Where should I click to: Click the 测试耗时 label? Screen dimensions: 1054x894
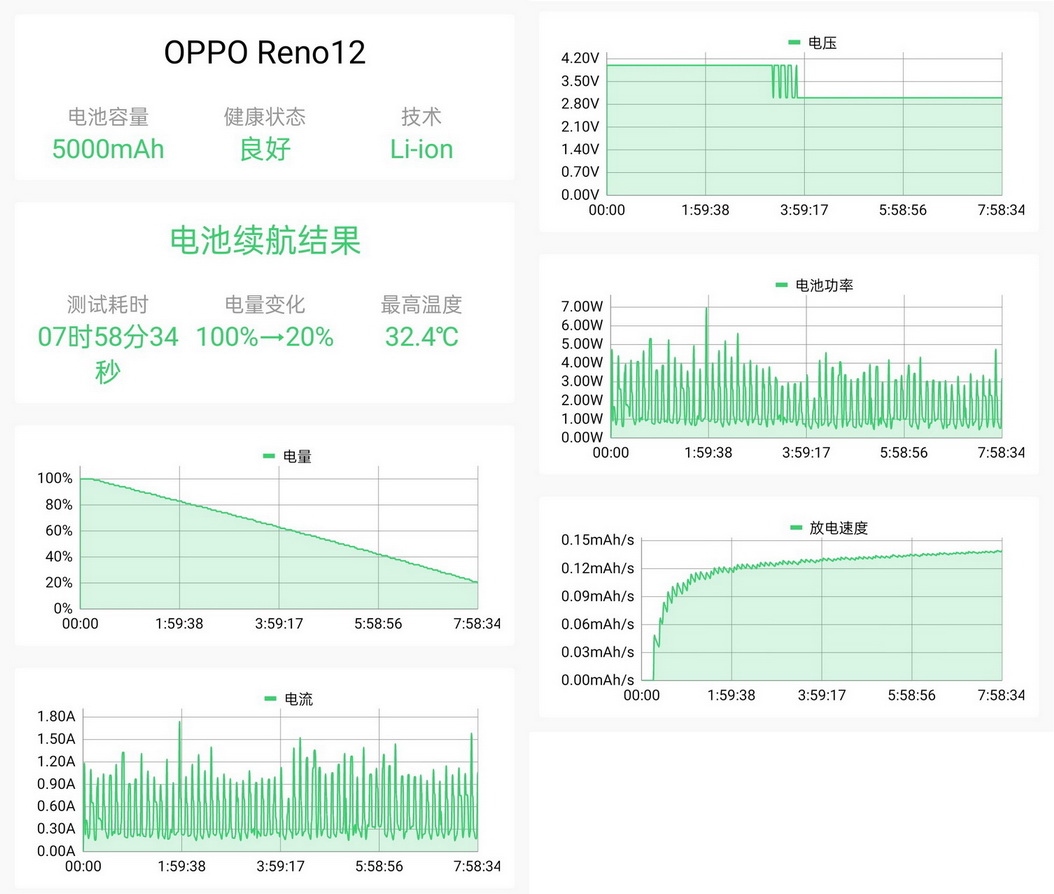tap(108, 304)
